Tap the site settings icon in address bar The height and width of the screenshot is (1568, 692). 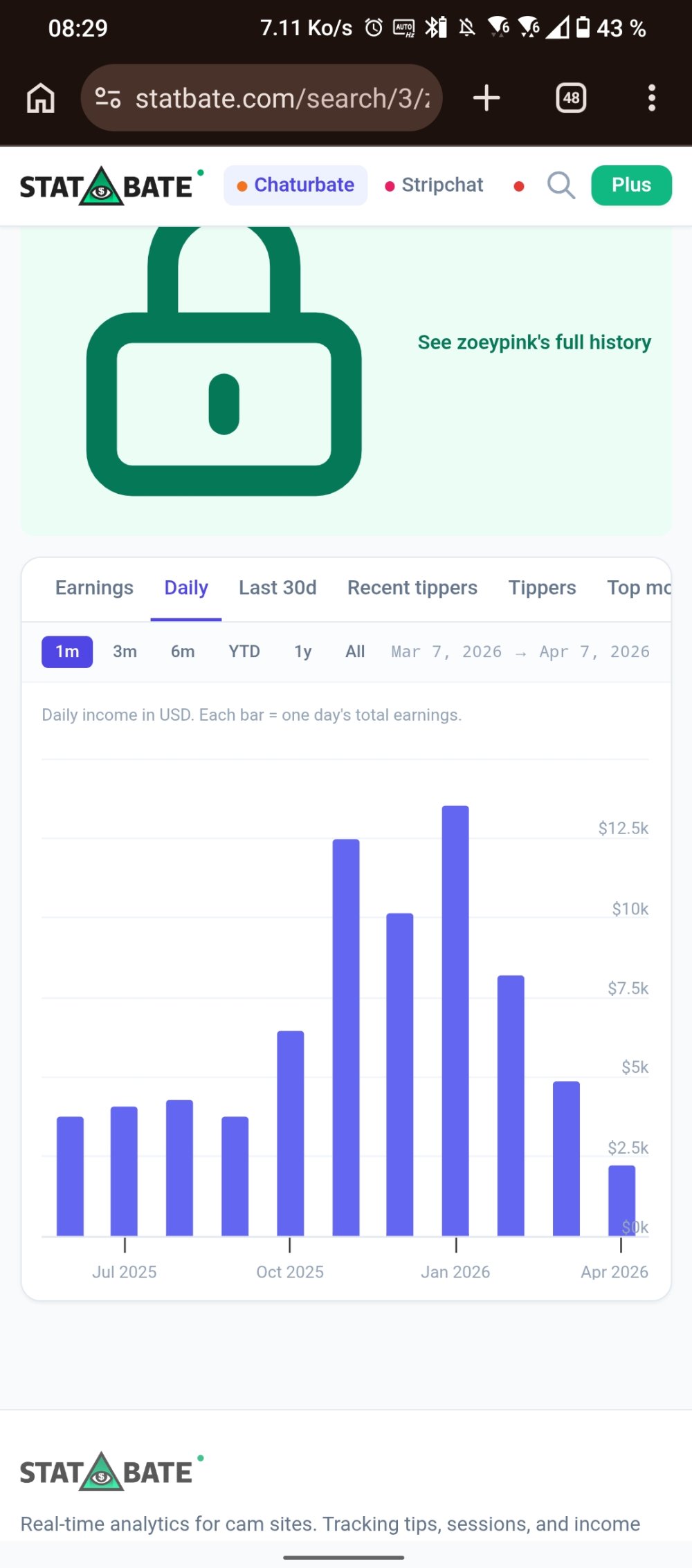point(108,98)
